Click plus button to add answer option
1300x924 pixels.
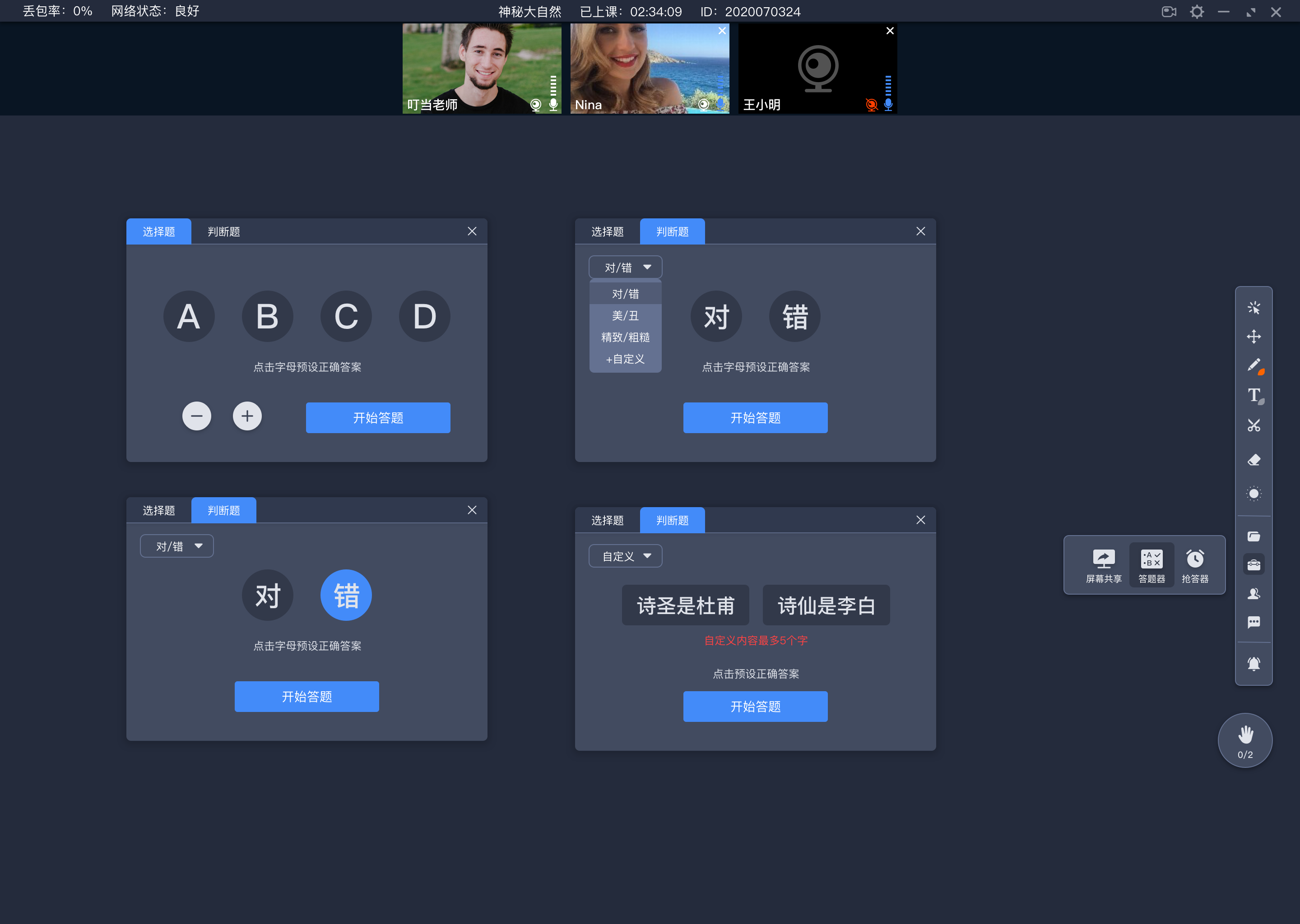point(248,417)
